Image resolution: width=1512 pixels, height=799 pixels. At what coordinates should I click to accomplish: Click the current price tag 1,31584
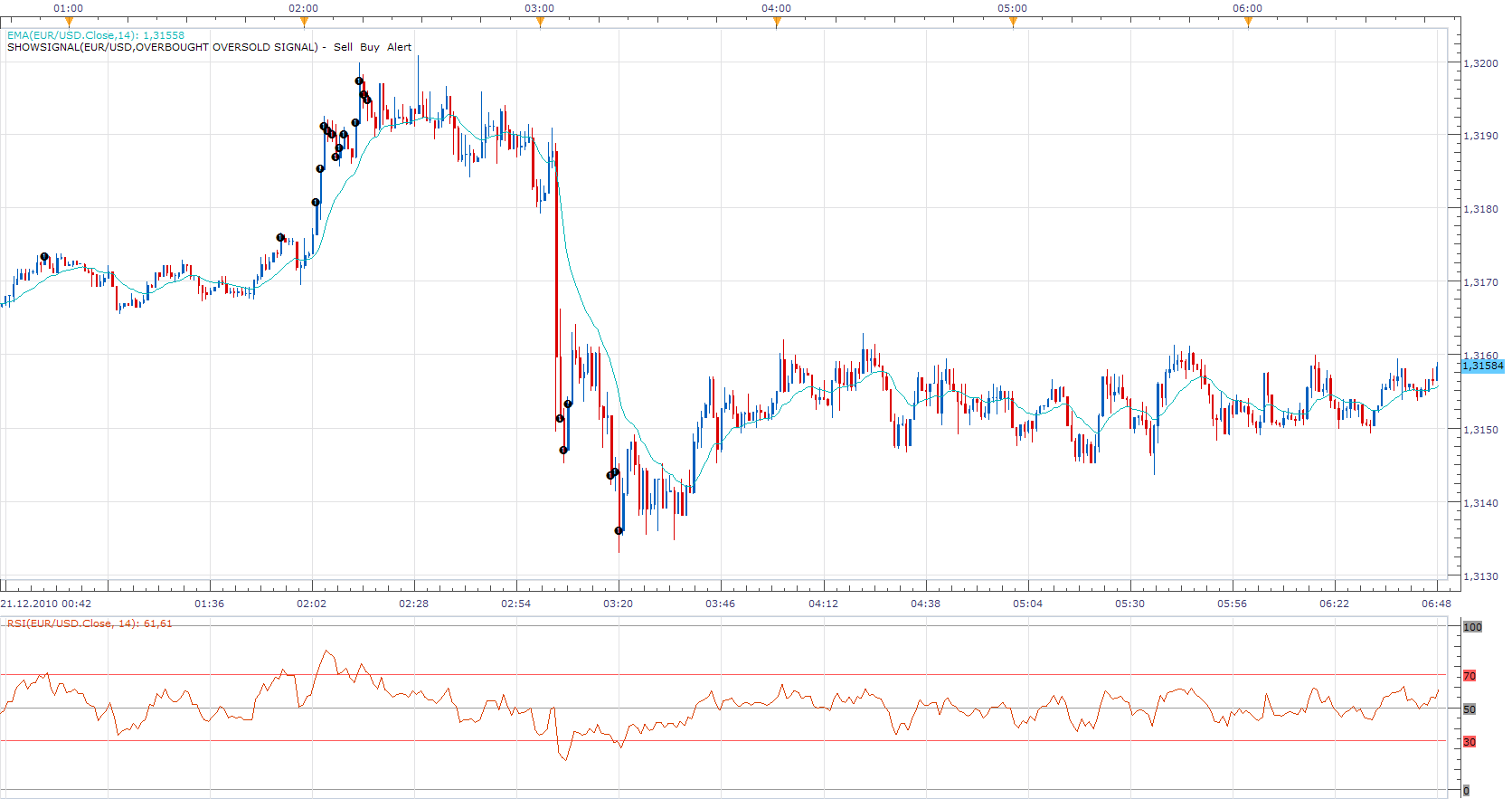pyautogui.click(x=1483, y=366)
